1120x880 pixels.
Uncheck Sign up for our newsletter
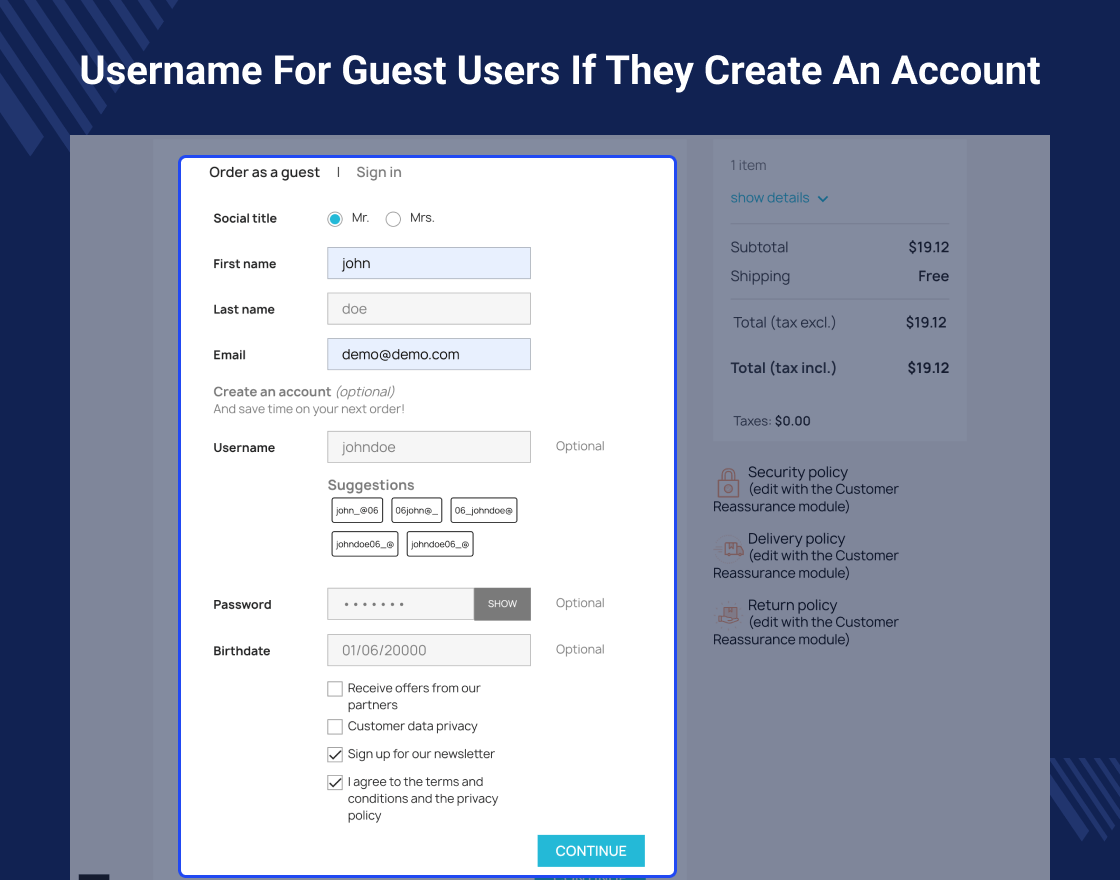[334, 754]
